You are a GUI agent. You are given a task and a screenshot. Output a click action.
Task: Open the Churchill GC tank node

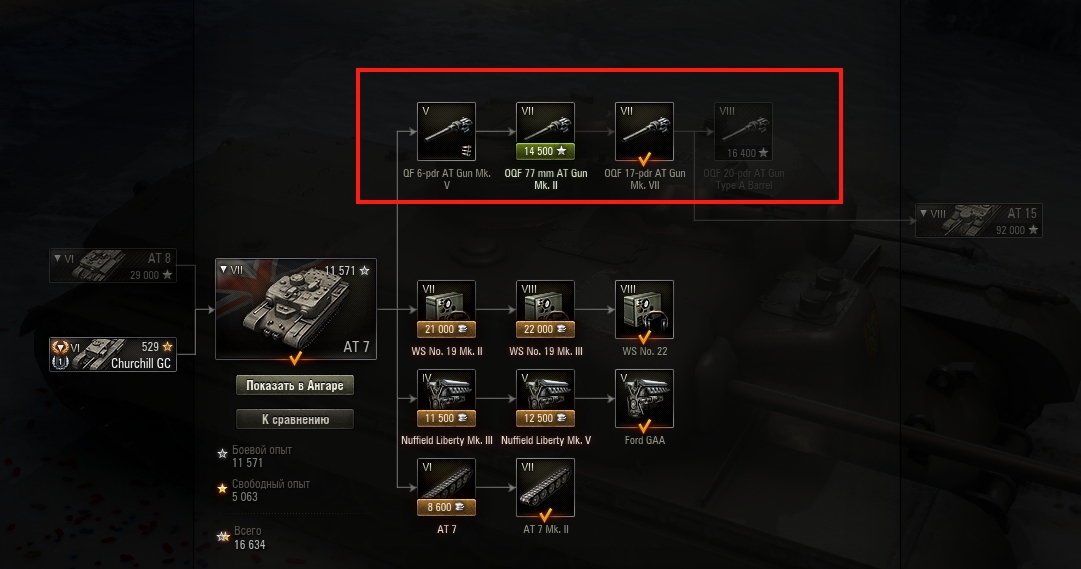[x=113, y=355]
